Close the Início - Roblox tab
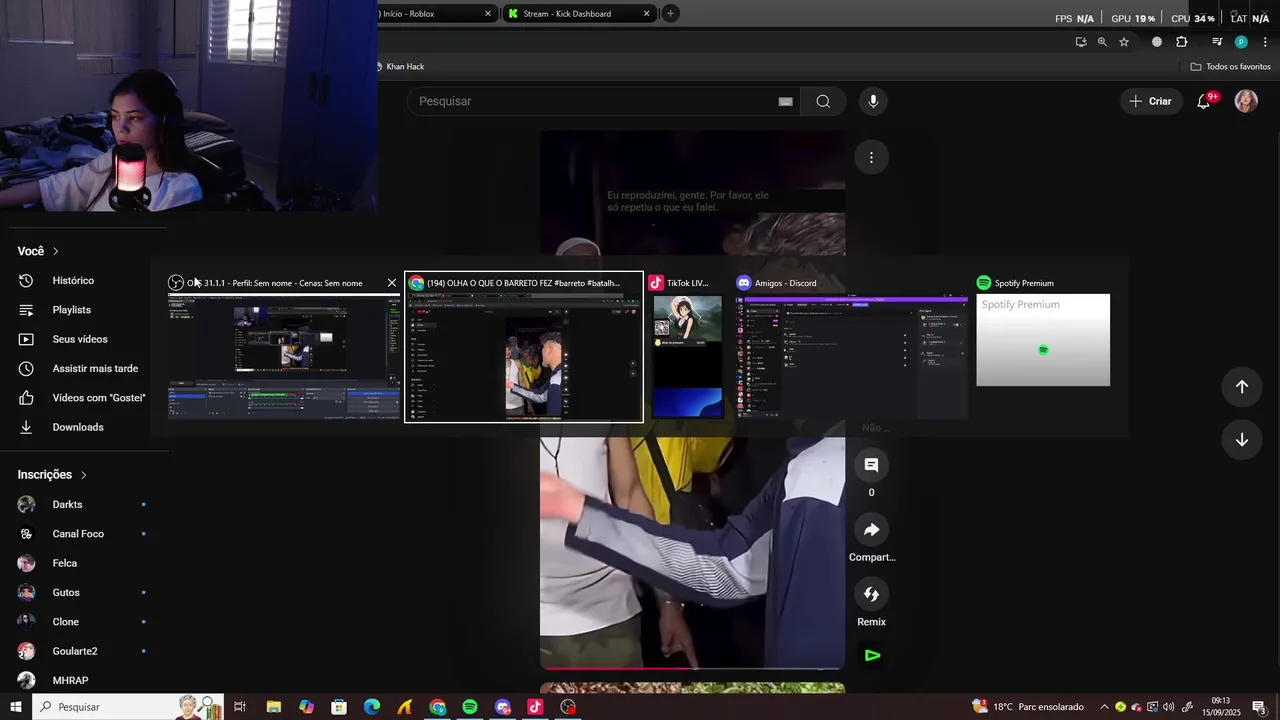 [488, 14]
